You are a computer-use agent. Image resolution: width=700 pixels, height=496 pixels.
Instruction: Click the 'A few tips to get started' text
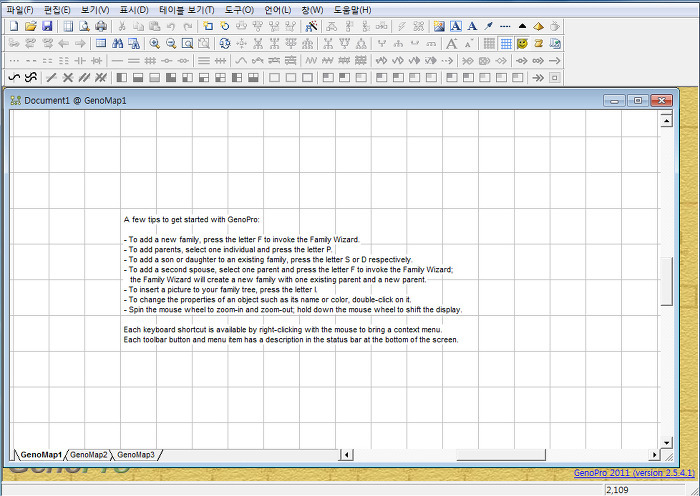192,220
